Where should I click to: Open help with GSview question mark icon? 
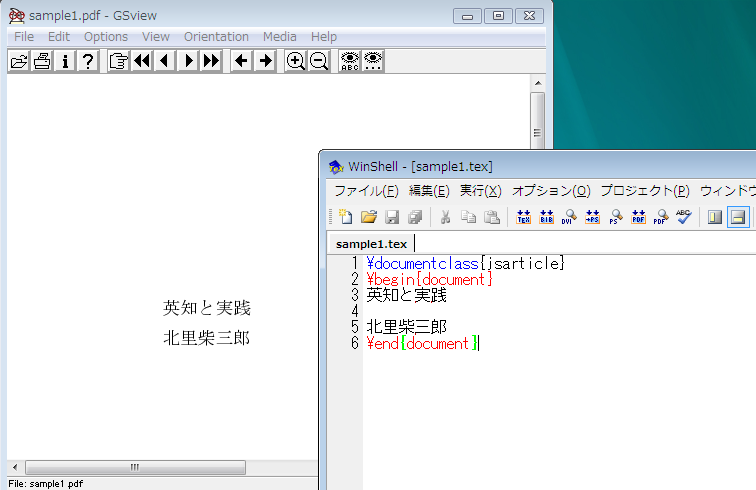[x=88, y=61]
